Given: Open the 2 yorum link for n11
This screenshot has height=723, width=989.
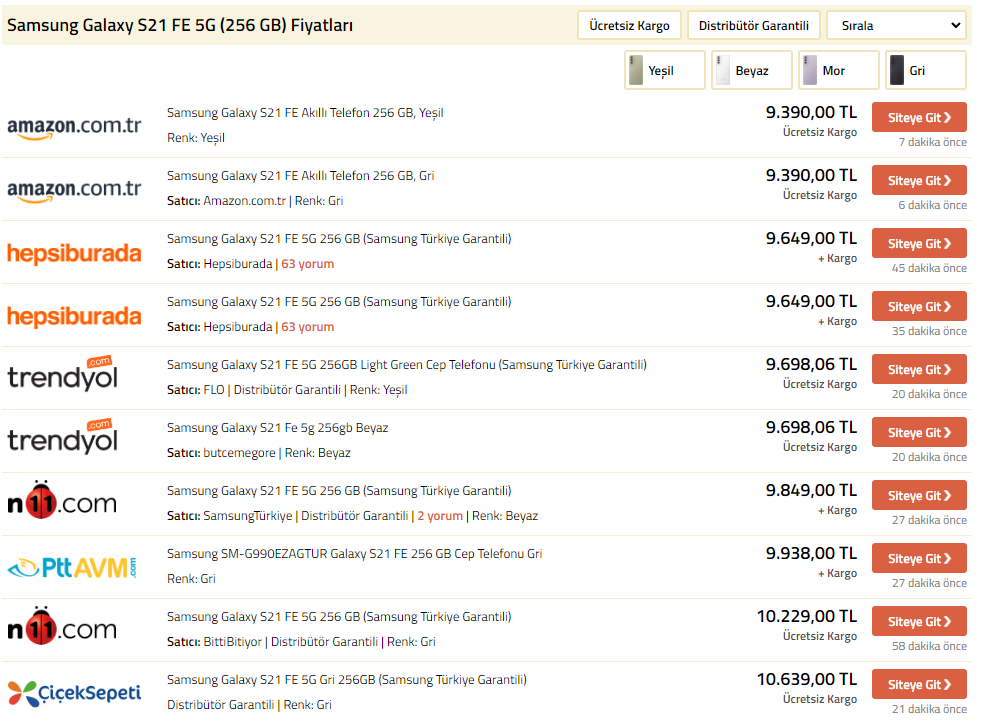Looking at the screenshot, I should pos(440,516).
